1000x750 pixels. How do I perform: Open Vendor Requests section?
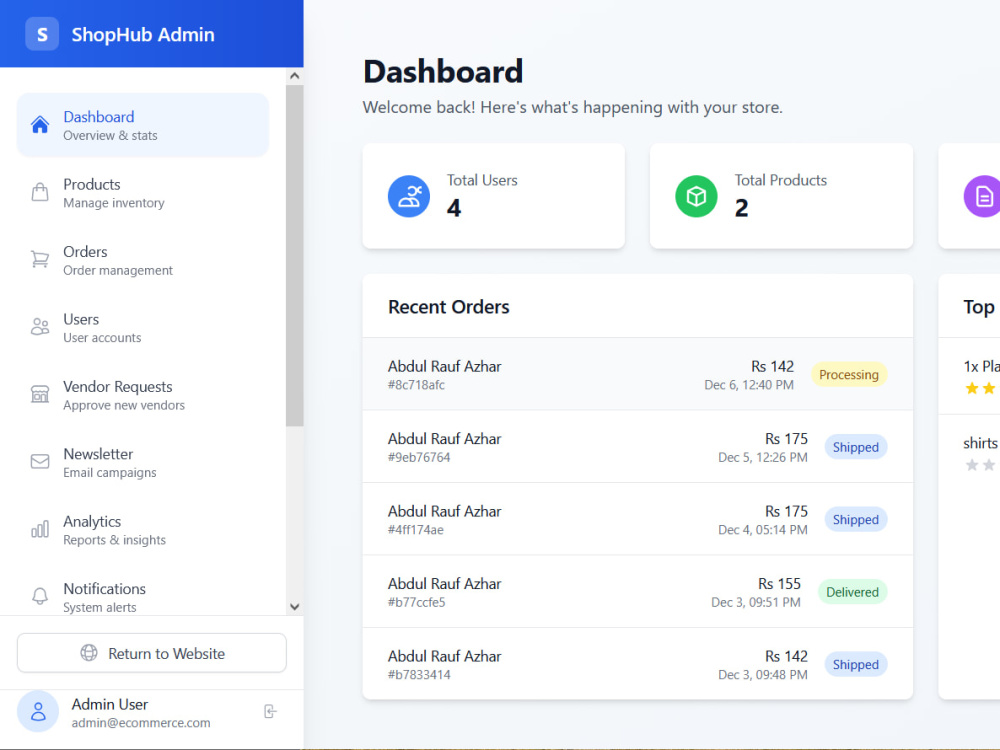tap(143, 395)
